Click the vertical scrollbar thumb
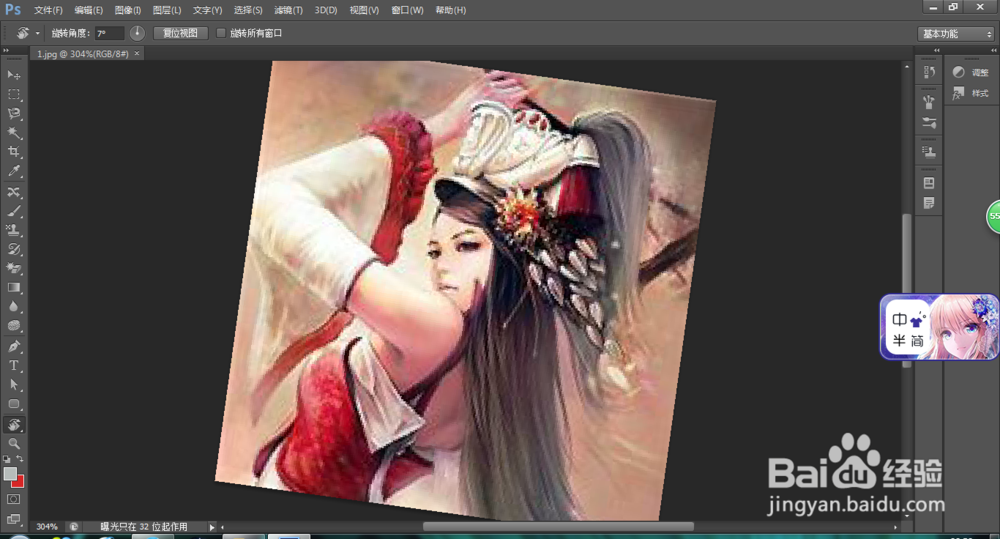This screenshot has height=539, width=1000. [907, 292]
